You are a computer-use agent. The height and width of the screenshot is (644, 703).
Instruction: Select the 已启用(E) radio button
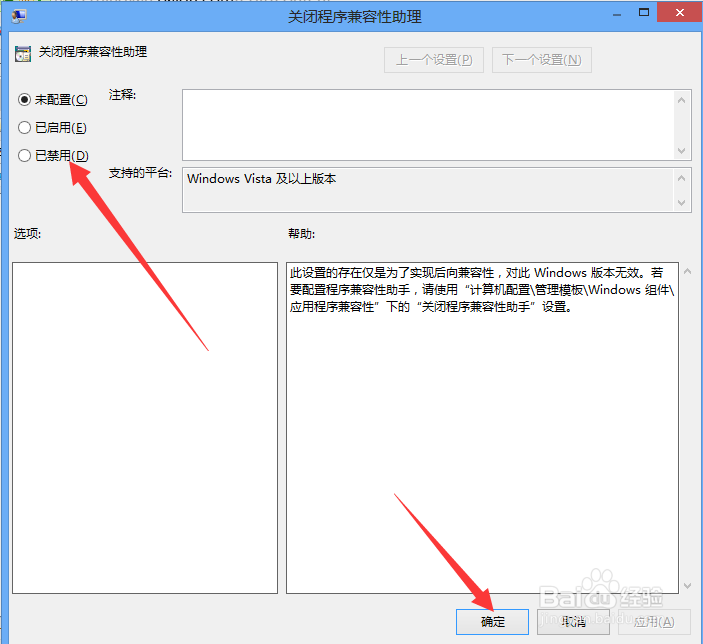point(24,128)
